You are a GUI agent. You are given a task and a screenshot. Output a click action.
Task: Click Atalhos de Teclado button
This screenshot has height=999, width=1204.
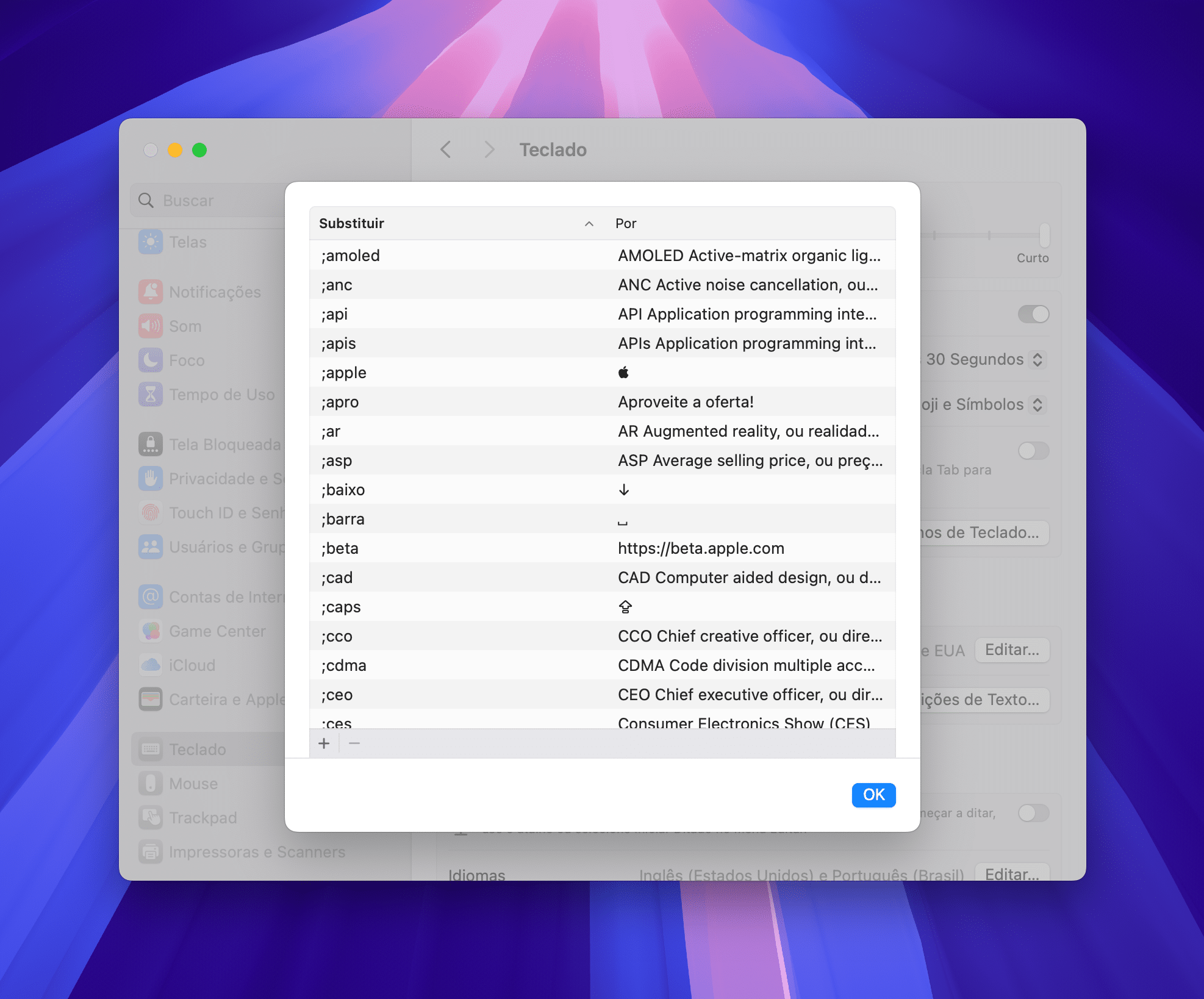(x=984, y=532)
